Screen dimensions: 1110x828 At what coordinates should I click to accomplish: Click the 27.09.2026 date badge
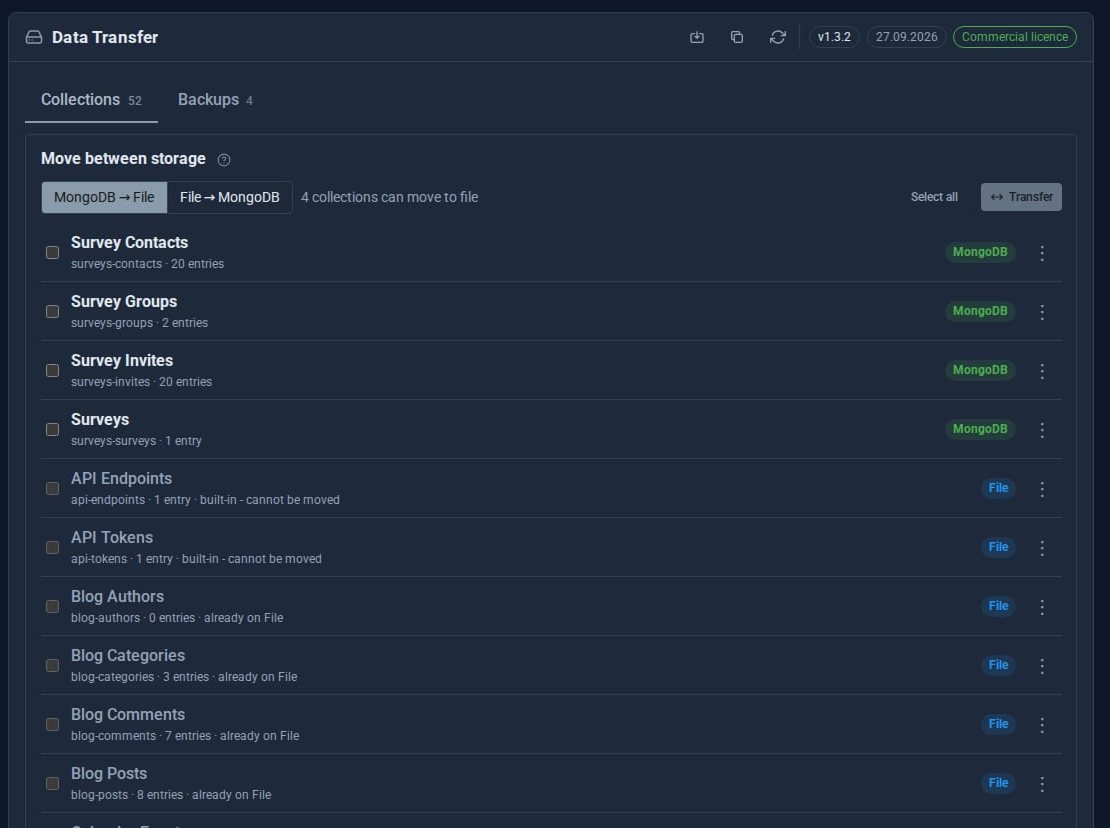click(906, 37)
